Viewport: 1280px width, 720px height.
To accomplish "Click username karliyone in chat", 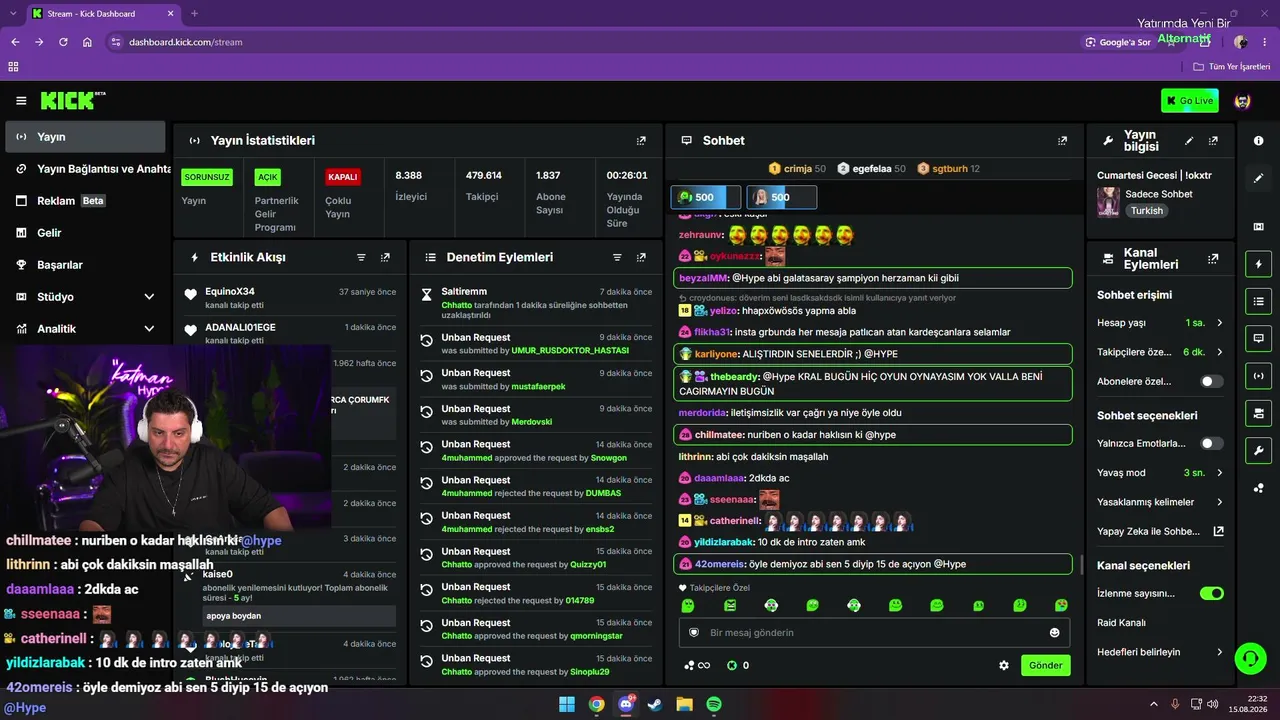I will point(716,354).
